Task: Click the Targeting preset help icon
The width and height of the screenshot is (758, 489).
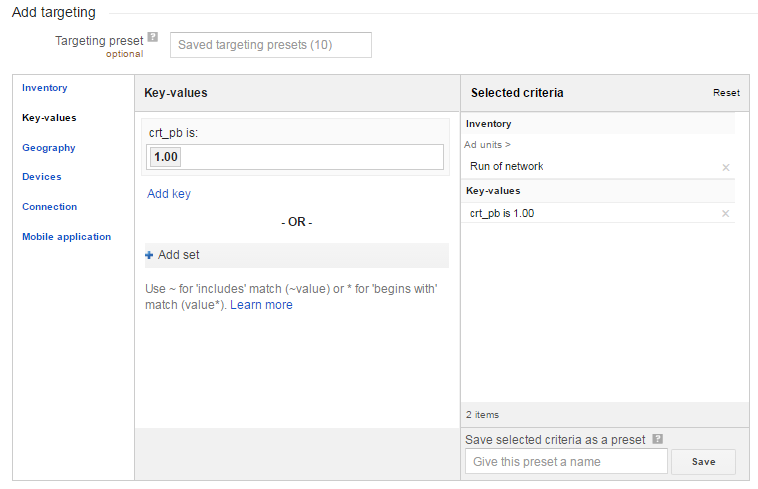Action: (153, 37)
